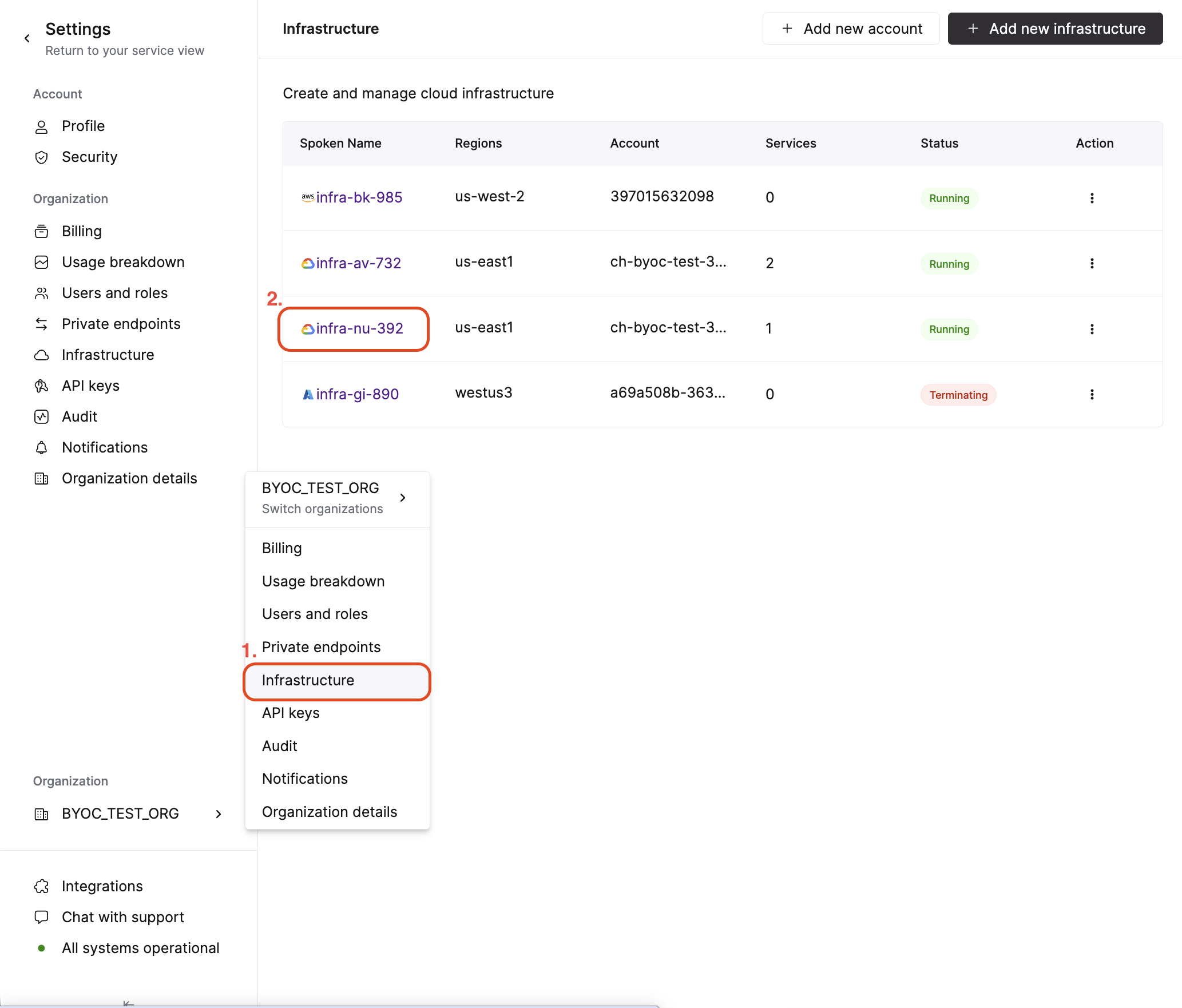1182x1008 pixels.
Task: Click the AWS icon next to infra-bk-985
Action: tap(307, 197)
